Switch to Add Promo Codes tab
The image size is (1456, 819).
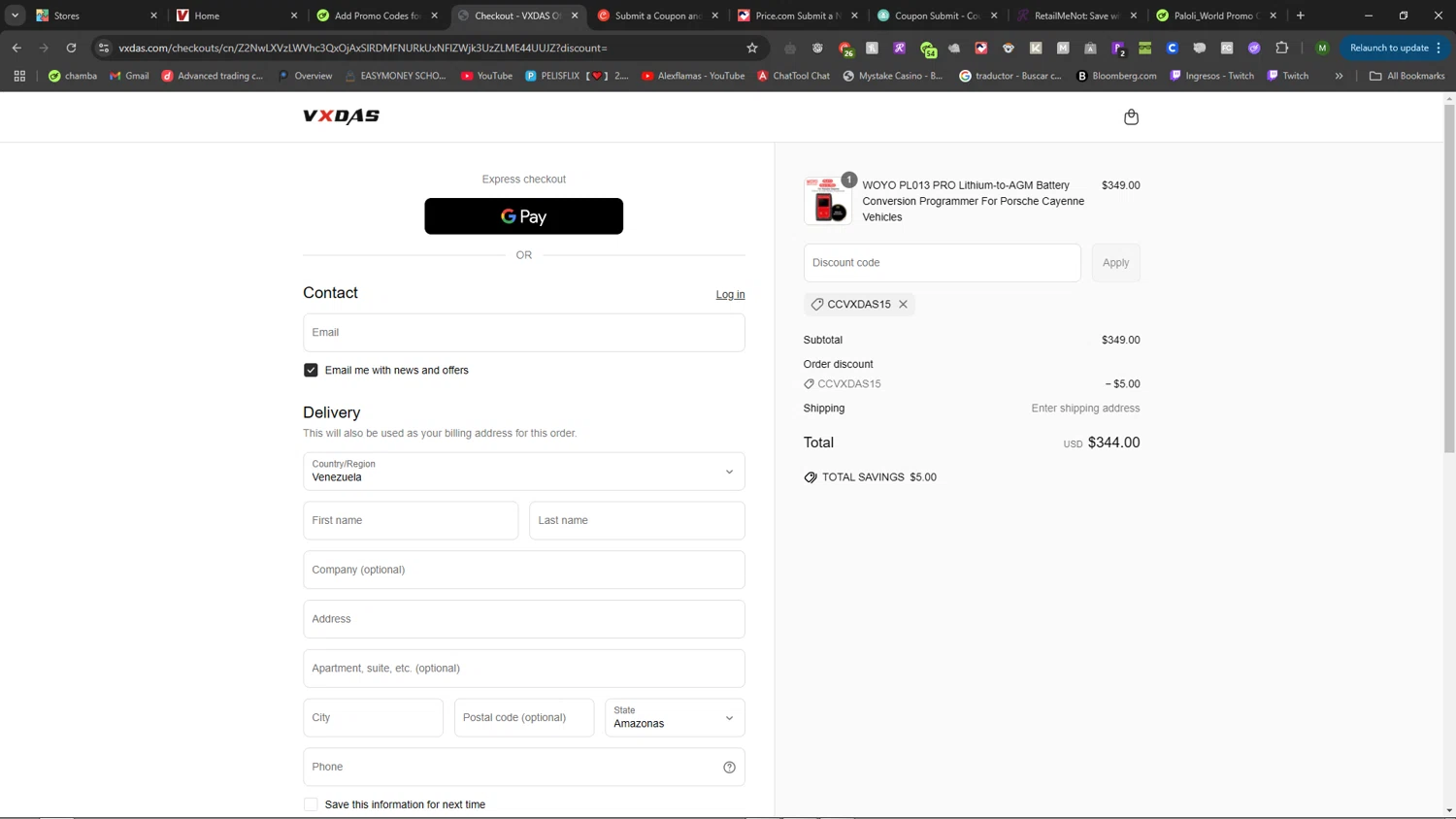[x=377, y=16]
